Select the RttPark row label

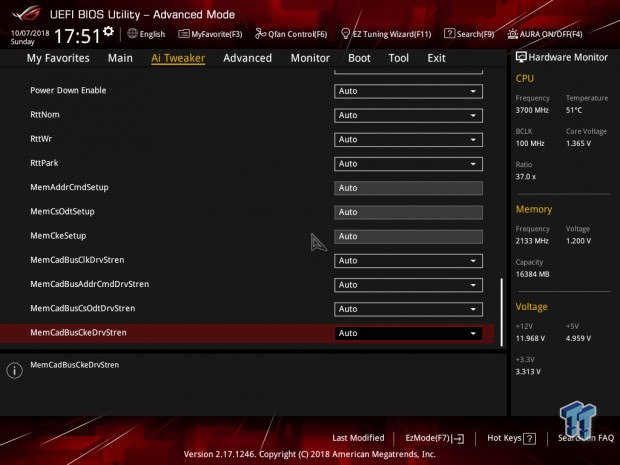[44, 163]
